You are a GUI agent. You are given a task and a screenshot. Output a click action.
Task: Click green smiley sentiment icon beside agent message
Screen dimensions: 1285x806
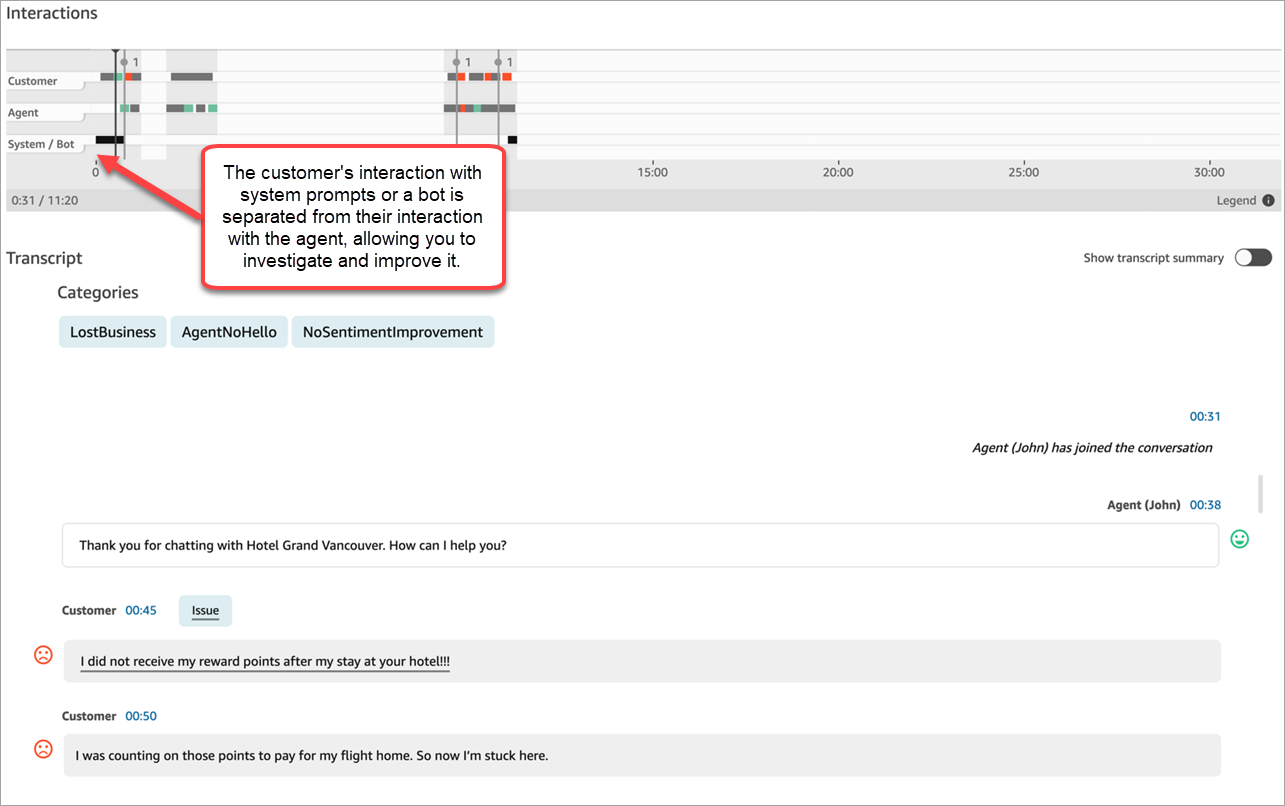pyautogui.click(x=1239, y=539)
